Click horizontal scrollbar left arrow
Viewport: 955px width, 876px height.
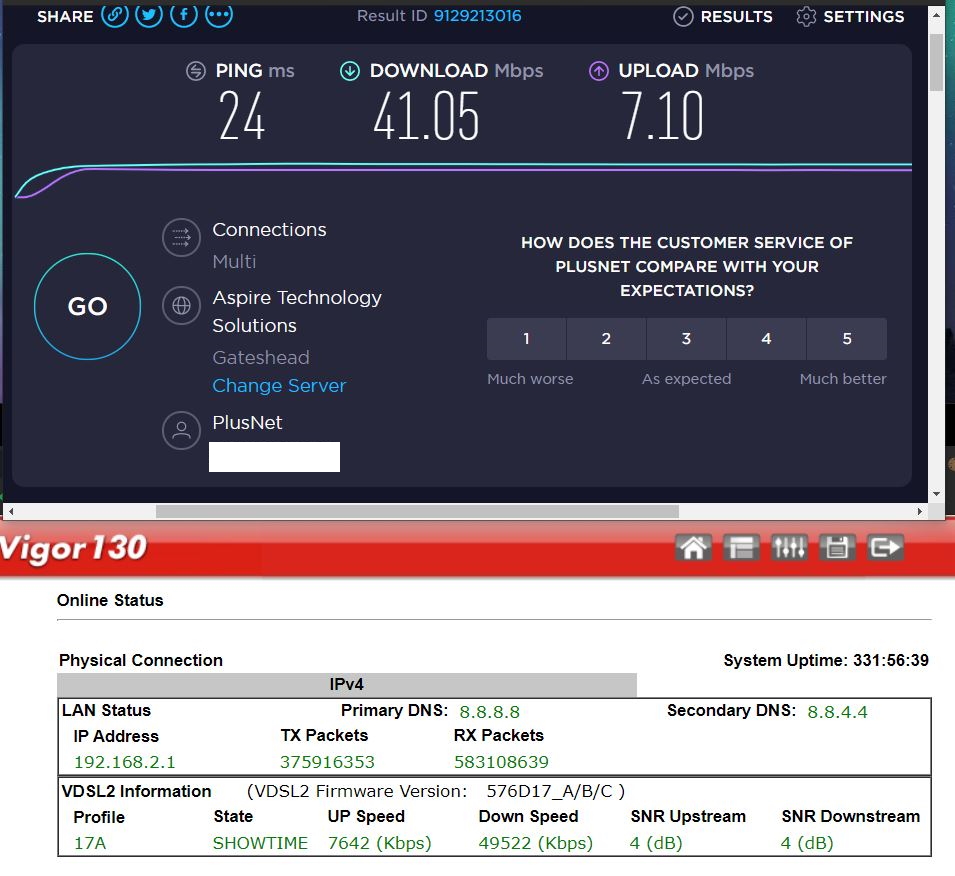[x=11, y=512]
